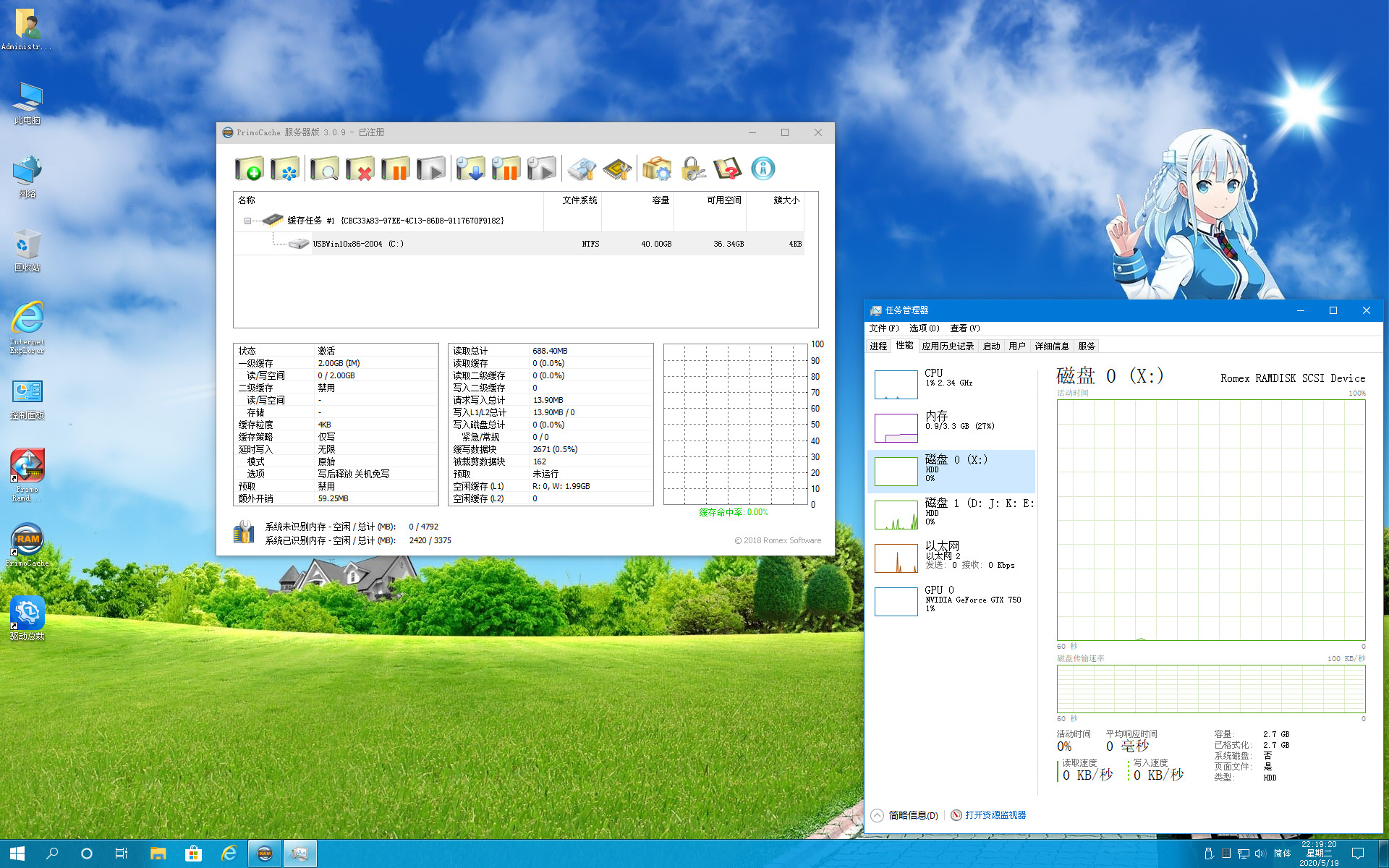Switch to Task Manager via its taskbar button
This screenshot has width=1389, height=868.
tap(300, 854)
